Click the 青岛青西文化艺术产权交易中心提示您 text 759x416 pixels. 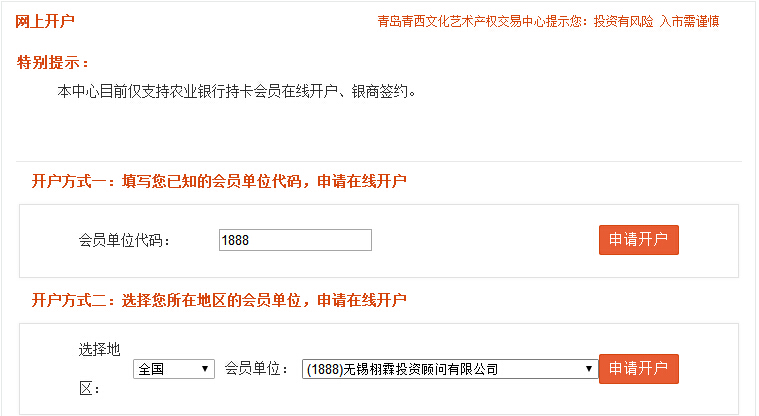coord(483,21)
